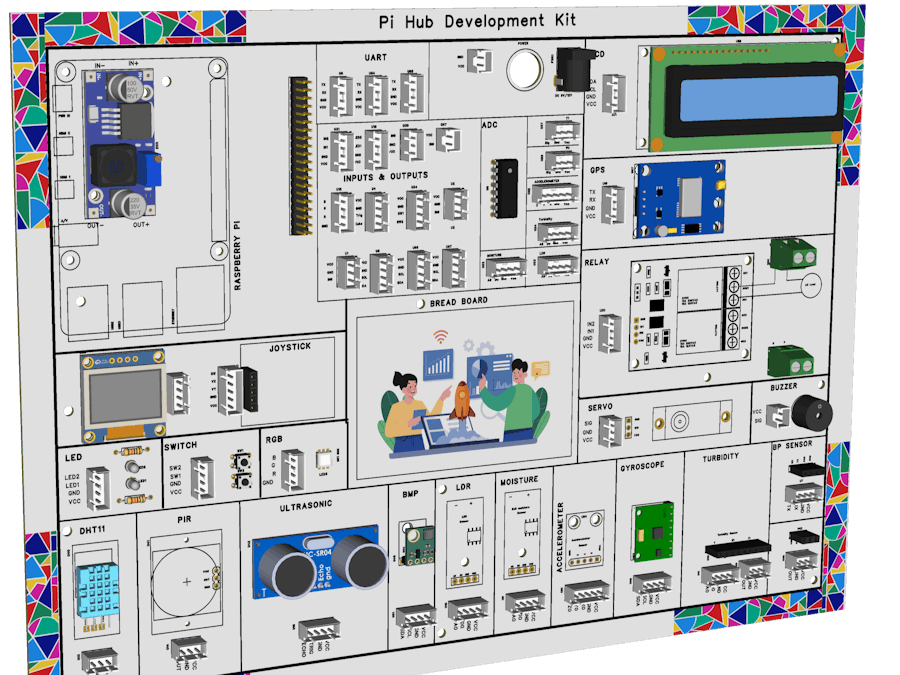Screen dimensions: 900x675
Task: Select the OLED display module
Action: point(123,397)
